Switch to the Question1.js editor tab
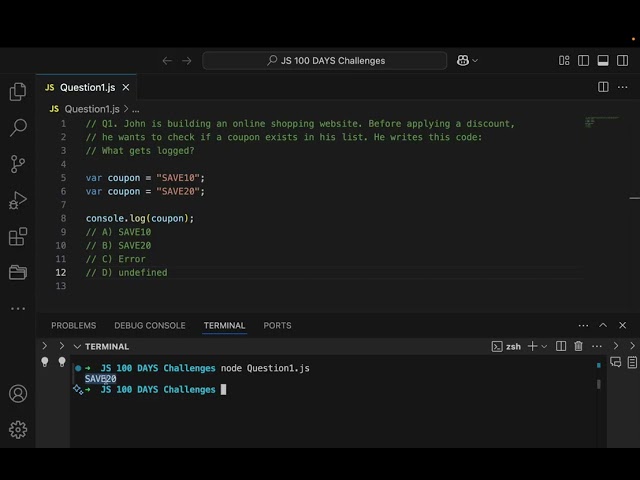The height and width of the screenshot is (480, 640). pyautogui.click(x=87, y=87)
